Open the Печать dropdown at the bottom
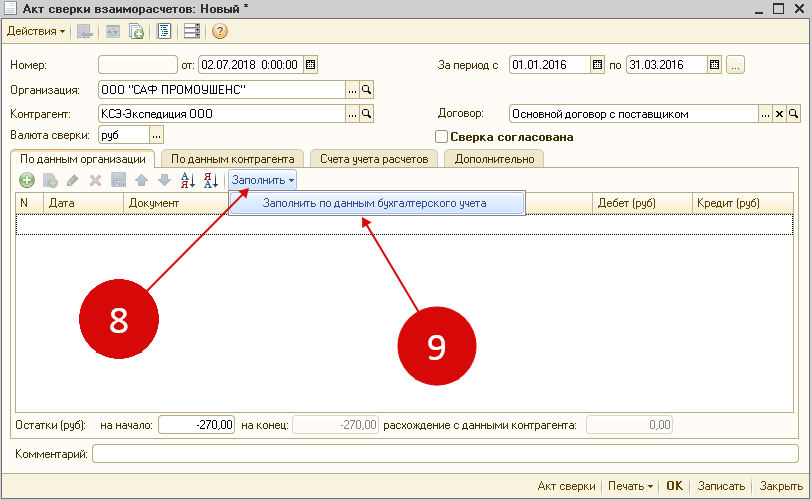Viewport: 812px width, 501px height. pos(631,486)
